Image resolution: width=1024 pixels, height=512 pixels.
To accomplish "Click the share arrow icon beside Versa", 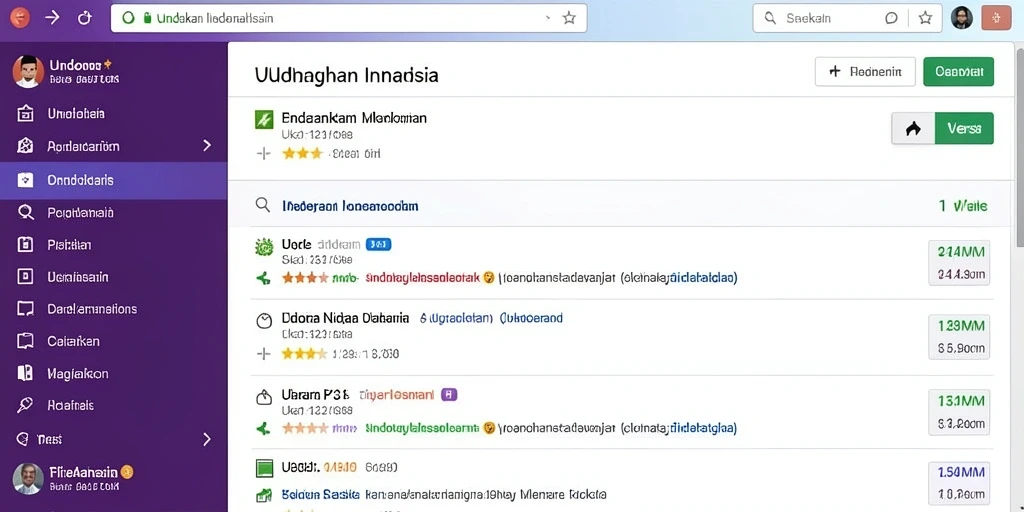I will coord(913,129).
